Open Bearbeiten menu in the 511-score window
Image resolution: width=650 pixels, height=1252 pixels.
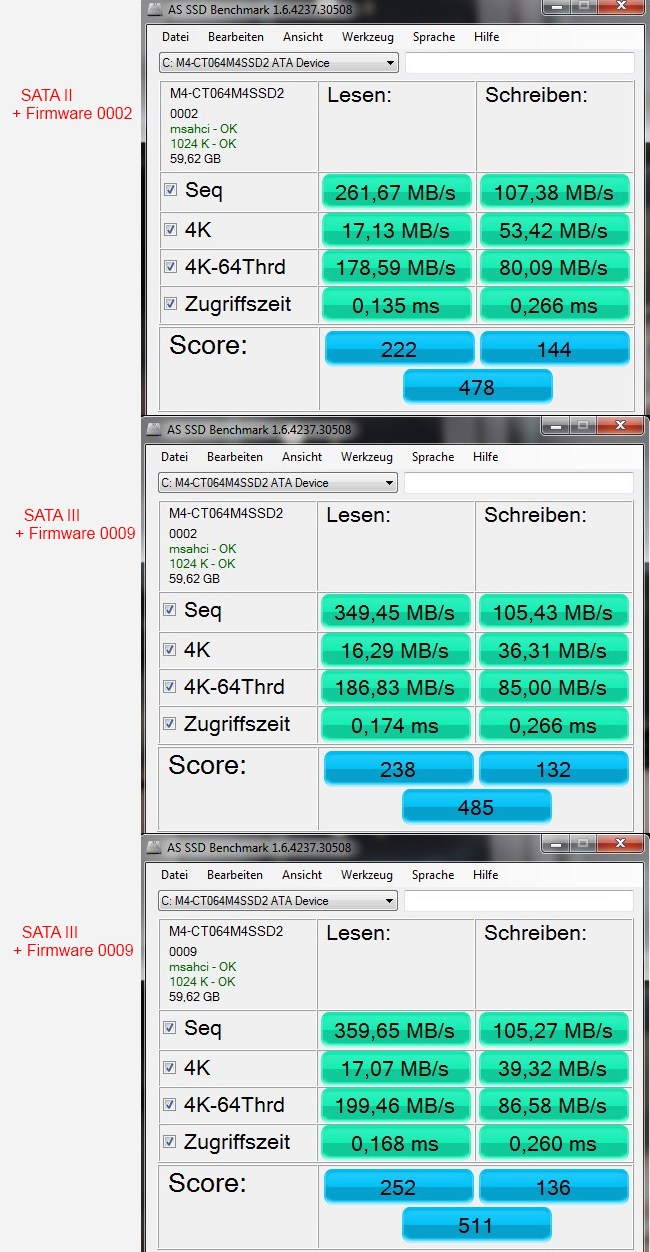tap(235, 875)
